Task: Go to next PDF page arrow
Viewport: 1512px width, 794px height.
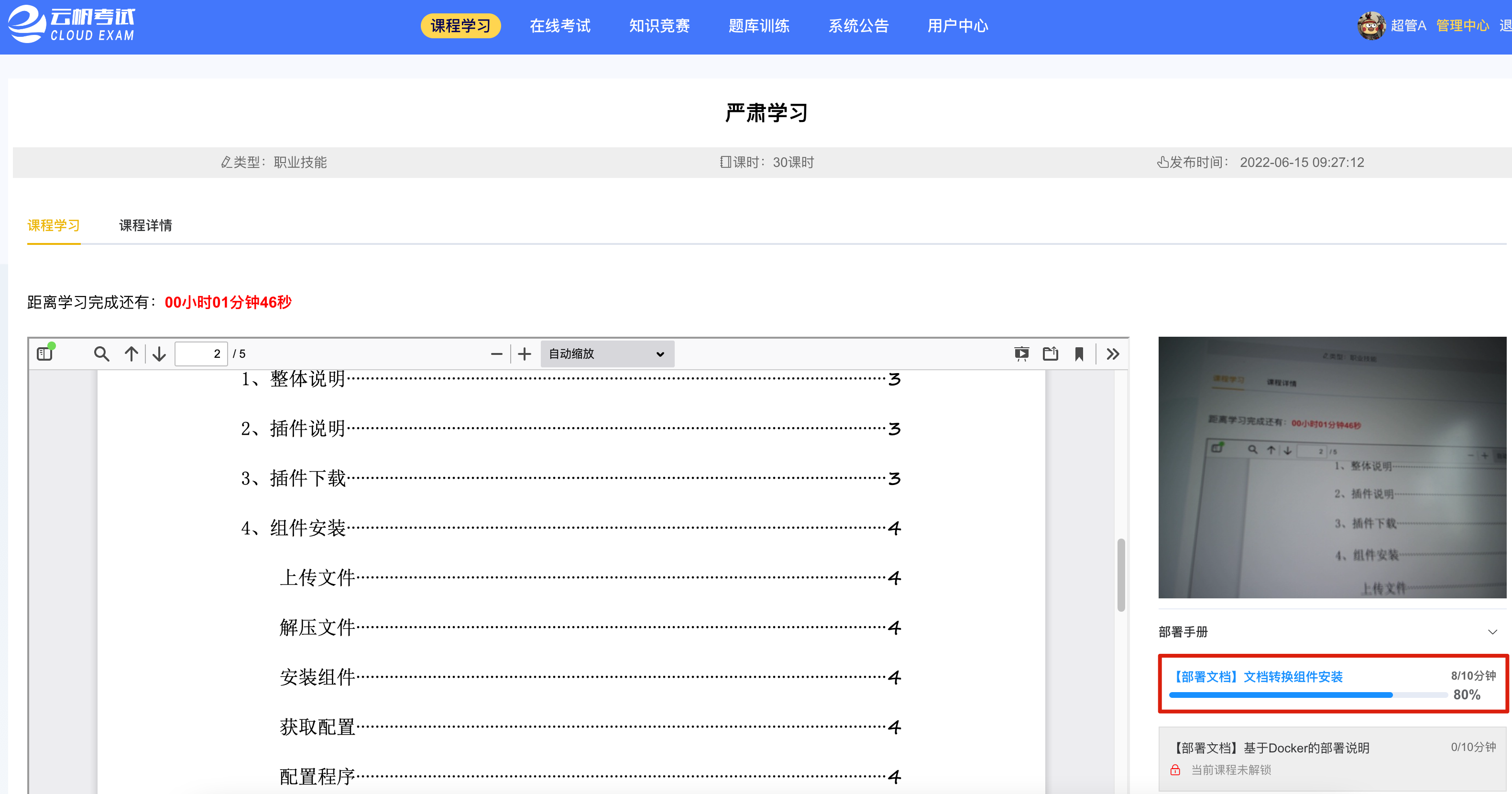Action: click(x=159, y=353)
